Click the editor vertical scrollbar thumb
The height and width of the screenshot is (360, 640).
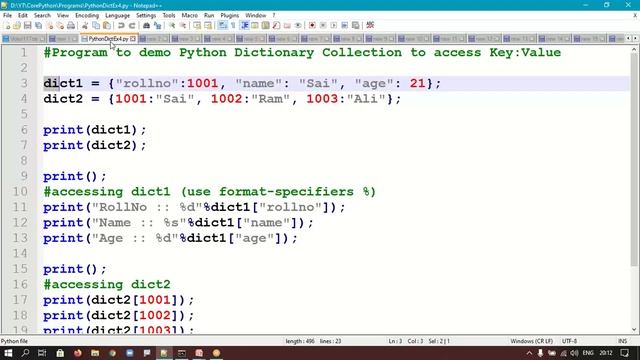tap(634, 159)
